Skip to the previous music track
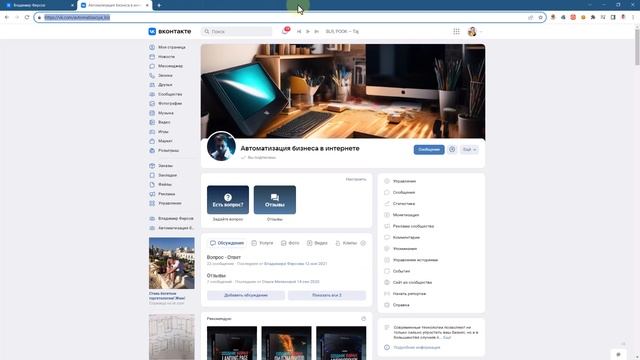 coord(299,31)
